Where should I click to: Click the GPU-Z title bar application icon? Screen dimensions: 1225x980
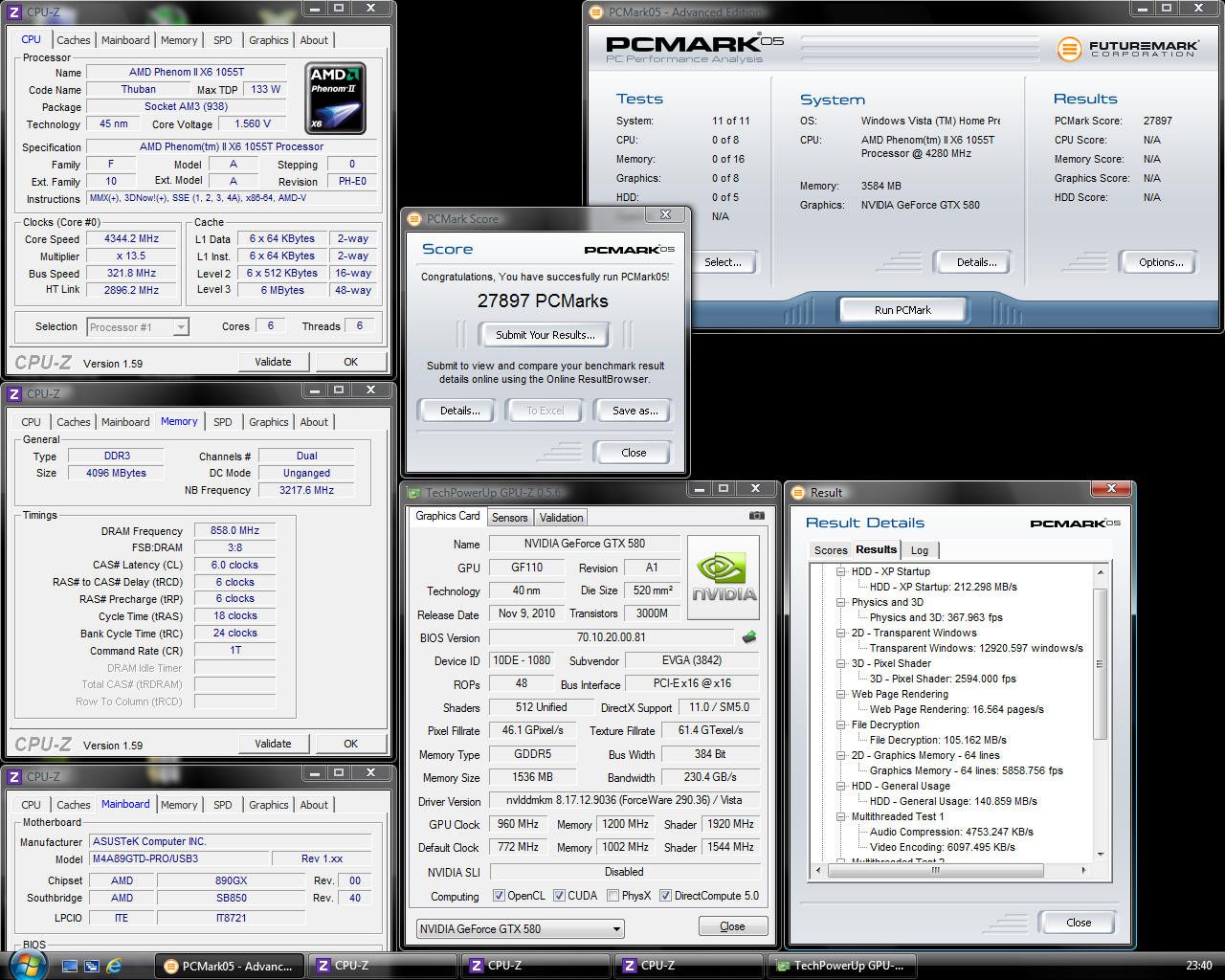click(x=414, y=493)
